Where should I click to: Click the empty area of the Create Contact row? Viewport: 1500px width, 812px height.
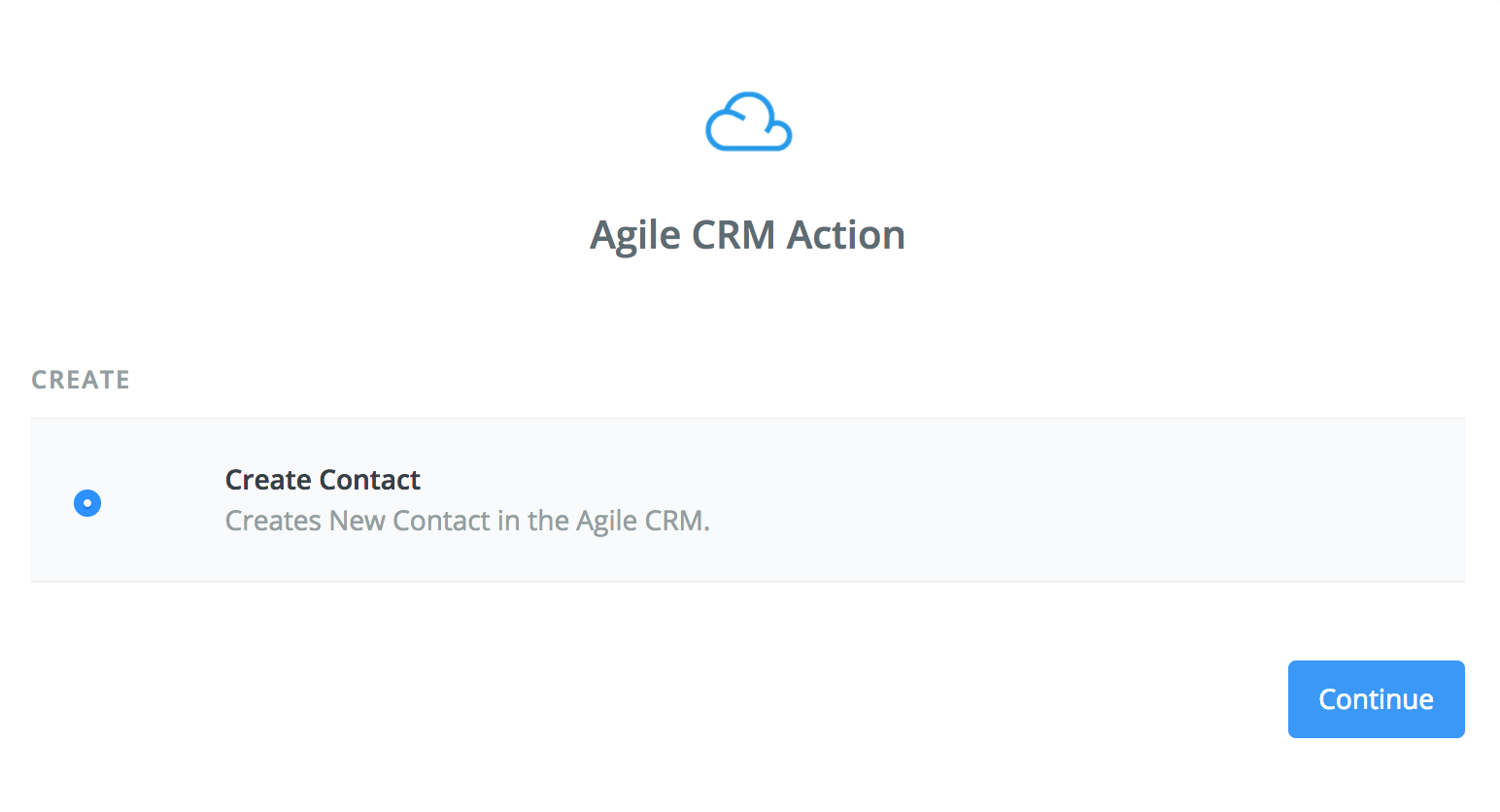1069,501
